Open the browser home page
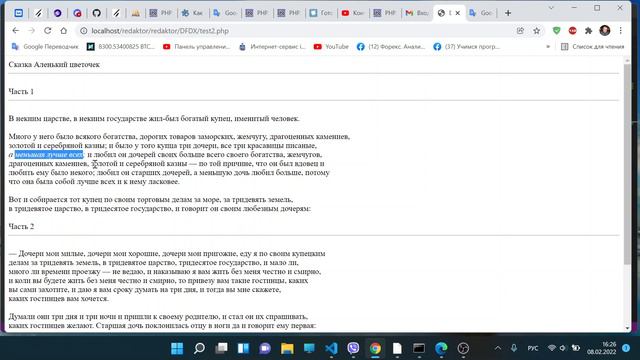 (63, 31)
